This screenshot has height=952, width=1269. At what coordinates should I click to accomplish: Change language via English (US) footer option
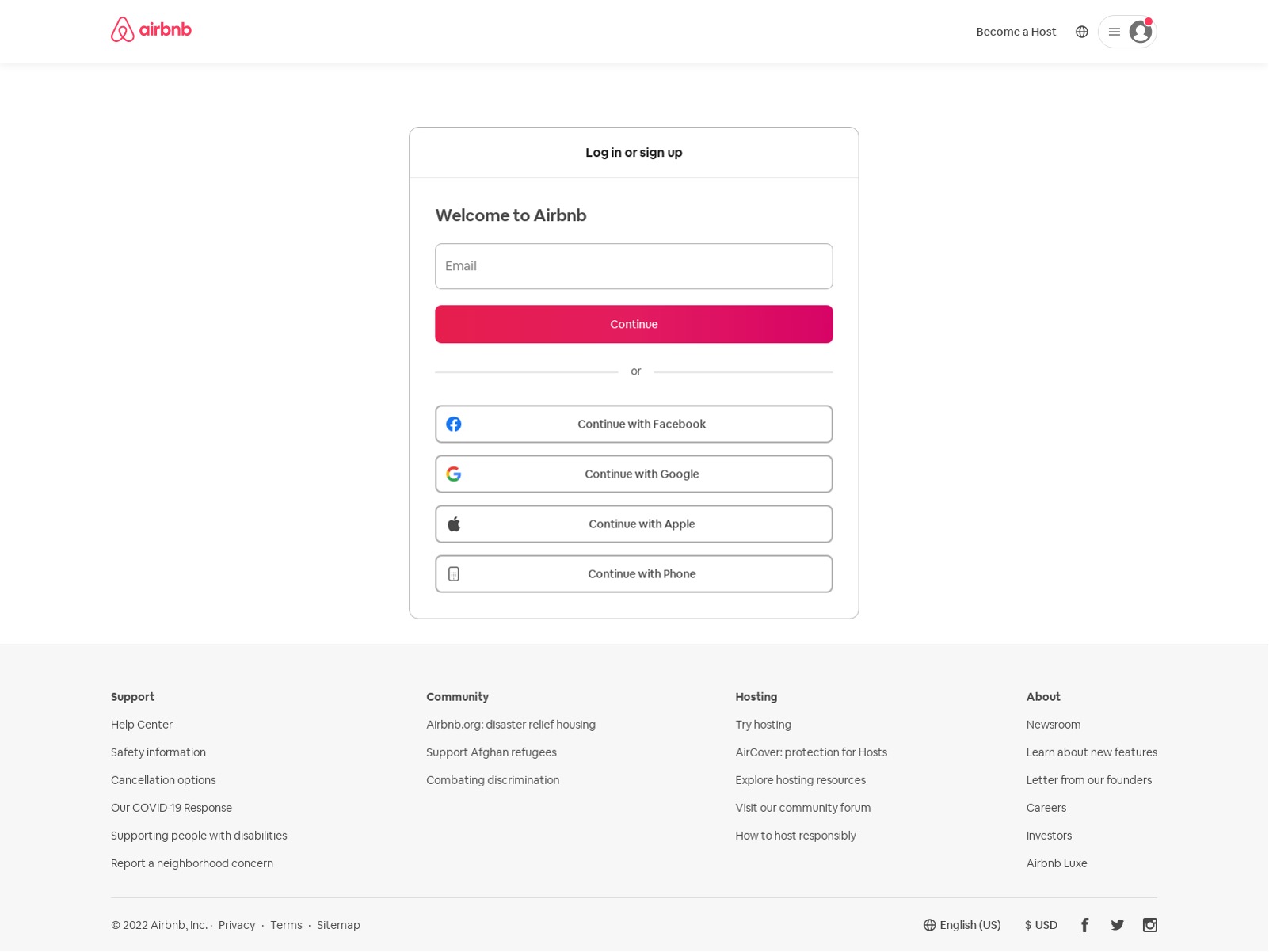point(962,925)
